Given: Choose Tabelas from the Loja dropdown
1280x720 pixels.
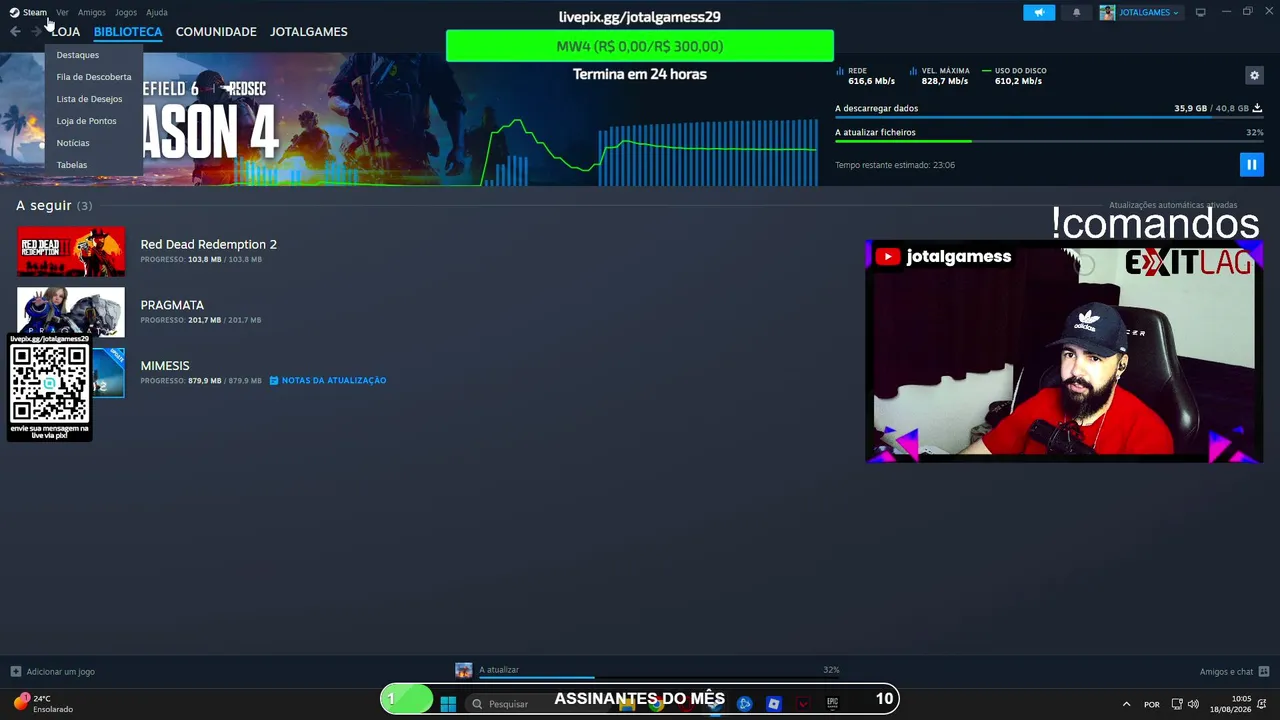Looking at the screenshot, I should [72, 165].
